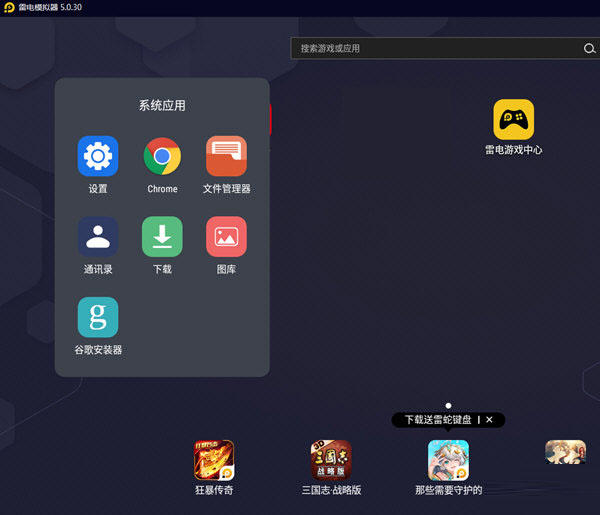Open the 下载 downloads app
The height and width of the screenshot is (515, 600).
point(162,237)
